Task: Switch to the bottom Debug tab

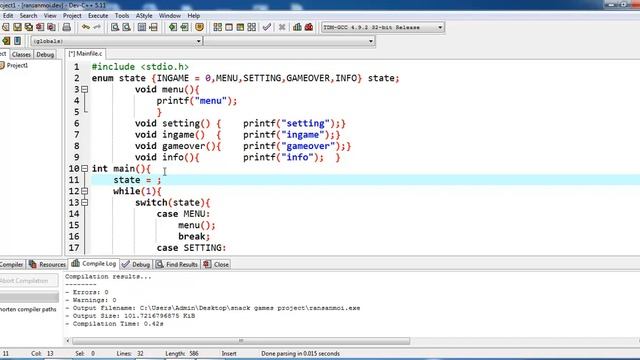Action: coord(136,264)
